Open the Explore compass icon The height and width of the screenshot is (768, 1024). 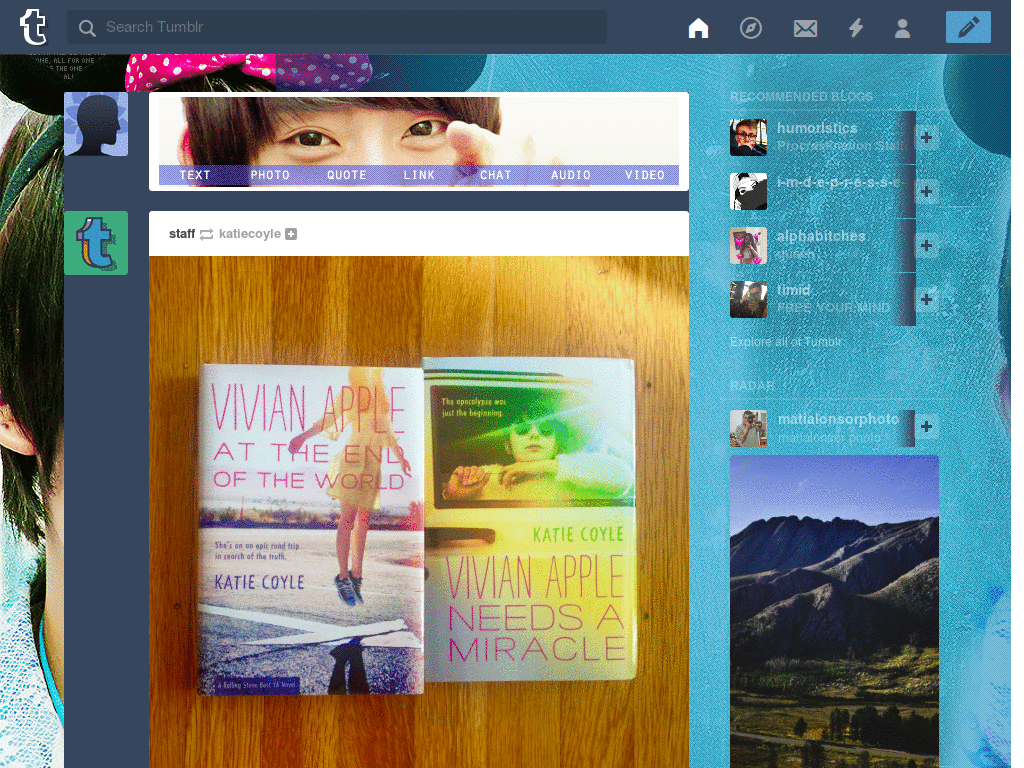[751, 28]
